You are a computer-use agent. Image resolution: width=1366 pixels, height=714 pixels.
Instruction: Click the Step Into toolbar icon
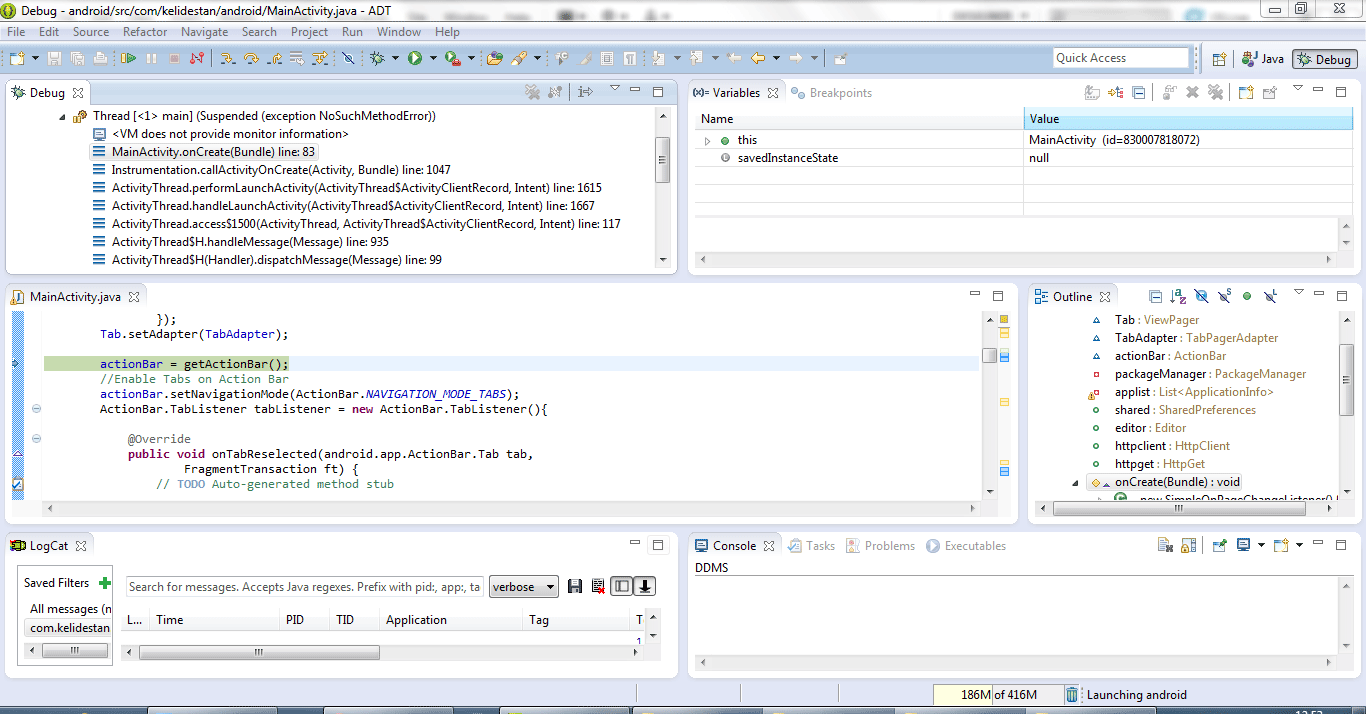click(x=227, y=58)
